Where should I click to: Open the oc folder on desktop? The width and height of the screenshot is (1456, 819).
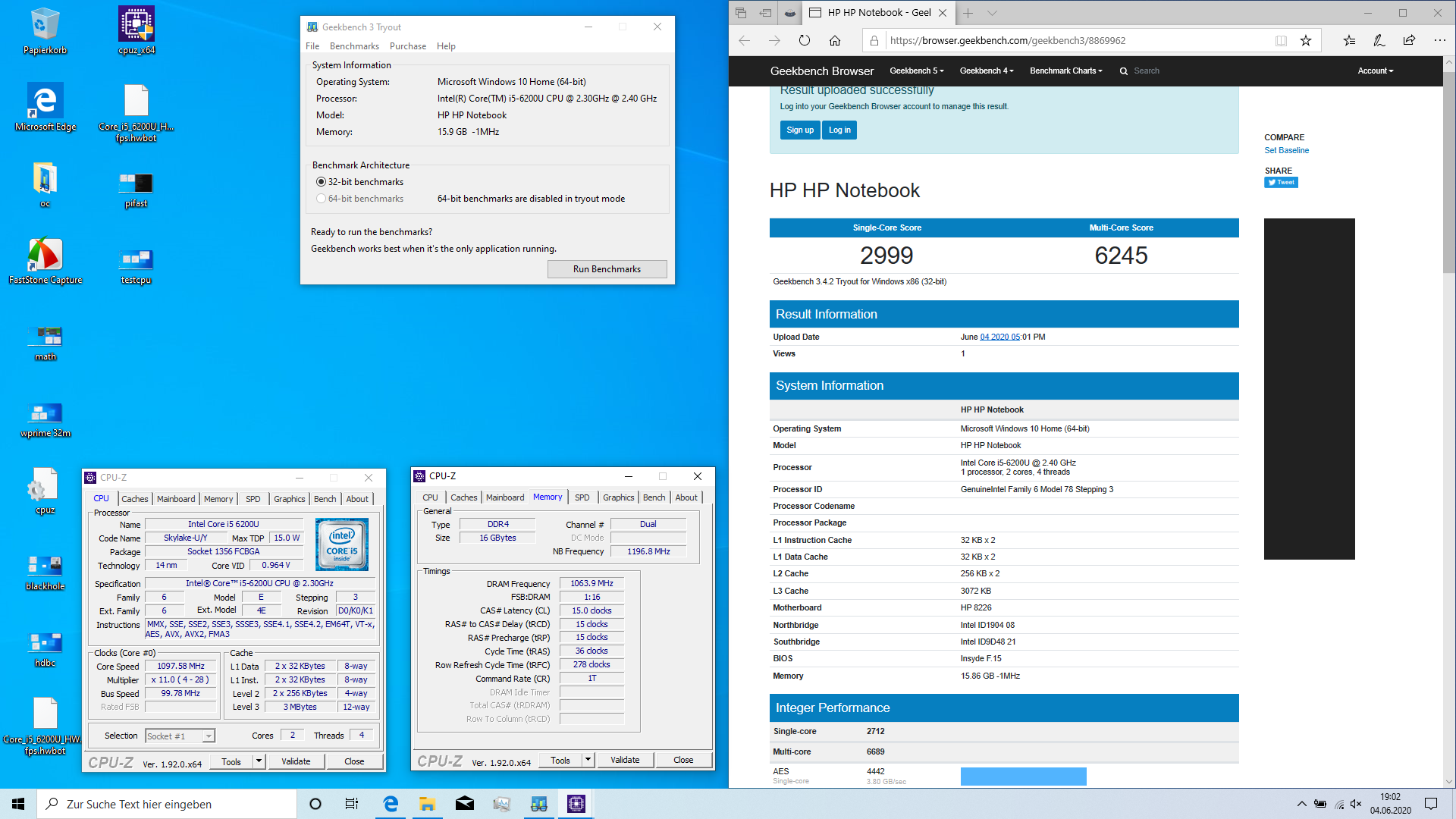click(45, 184)
